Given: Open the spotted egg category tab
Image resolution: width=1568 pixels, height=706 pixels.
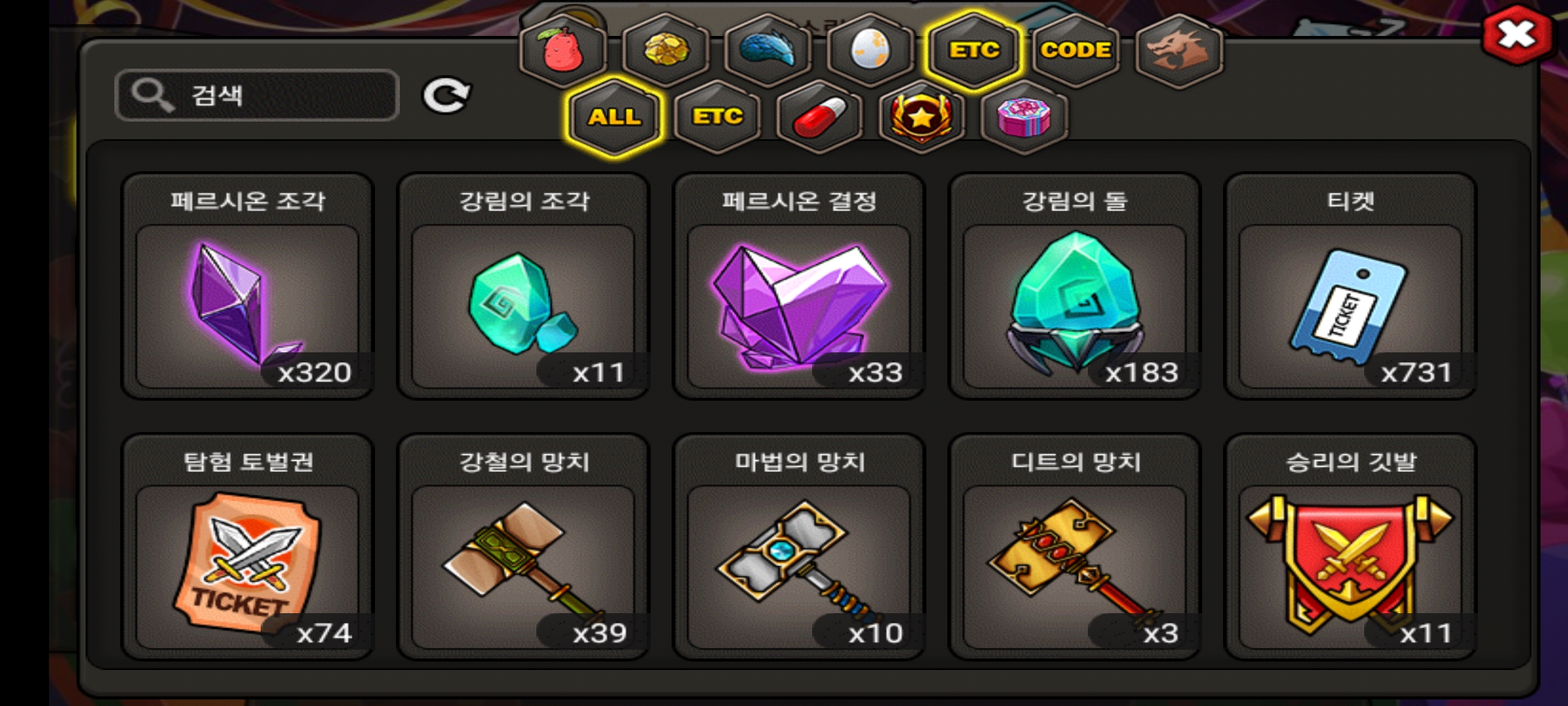Looking at the screenshot, I should 871,50.
